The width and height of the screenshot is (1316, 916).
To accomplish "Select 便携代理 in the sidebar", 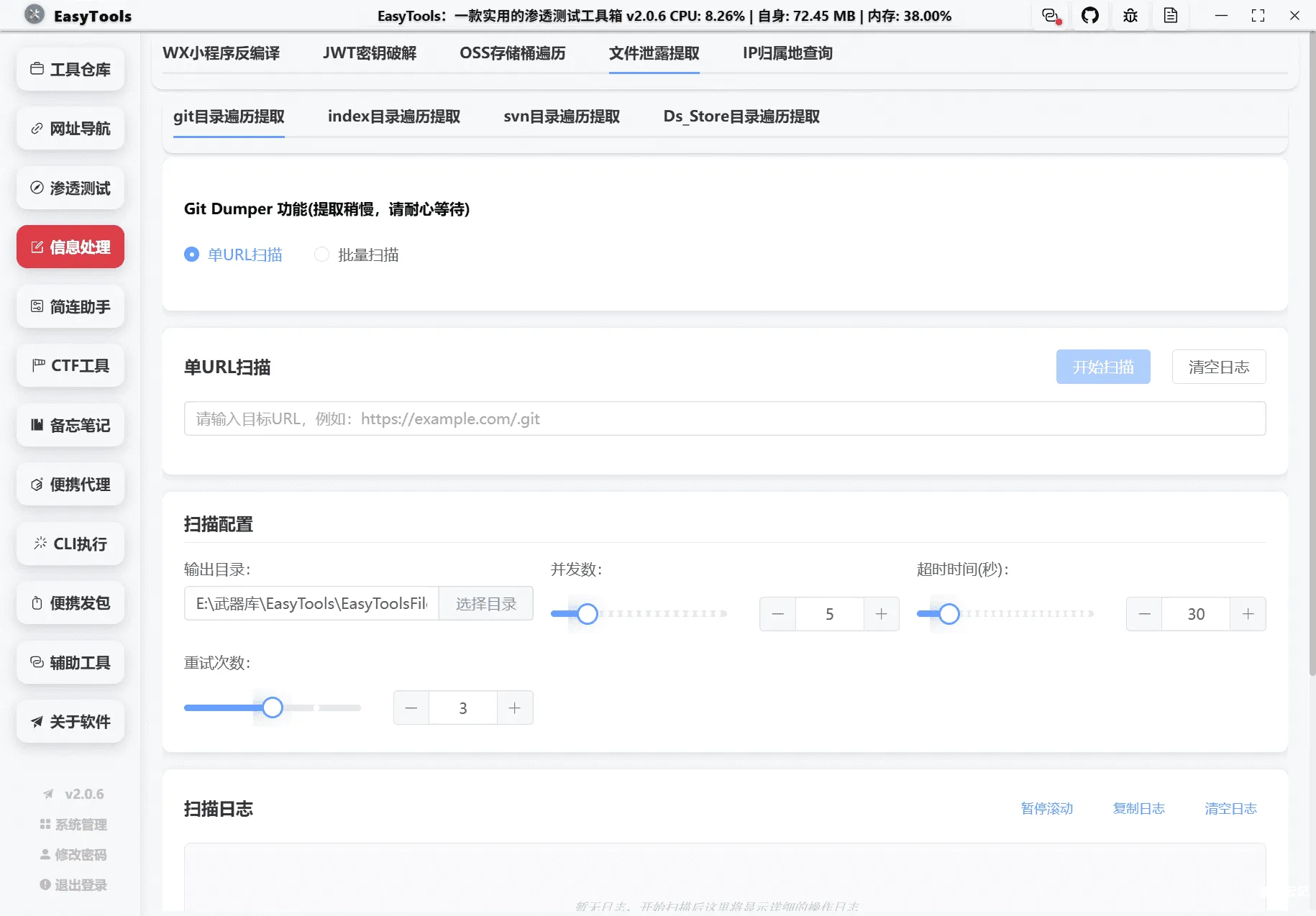I will (x=70, y=484).
